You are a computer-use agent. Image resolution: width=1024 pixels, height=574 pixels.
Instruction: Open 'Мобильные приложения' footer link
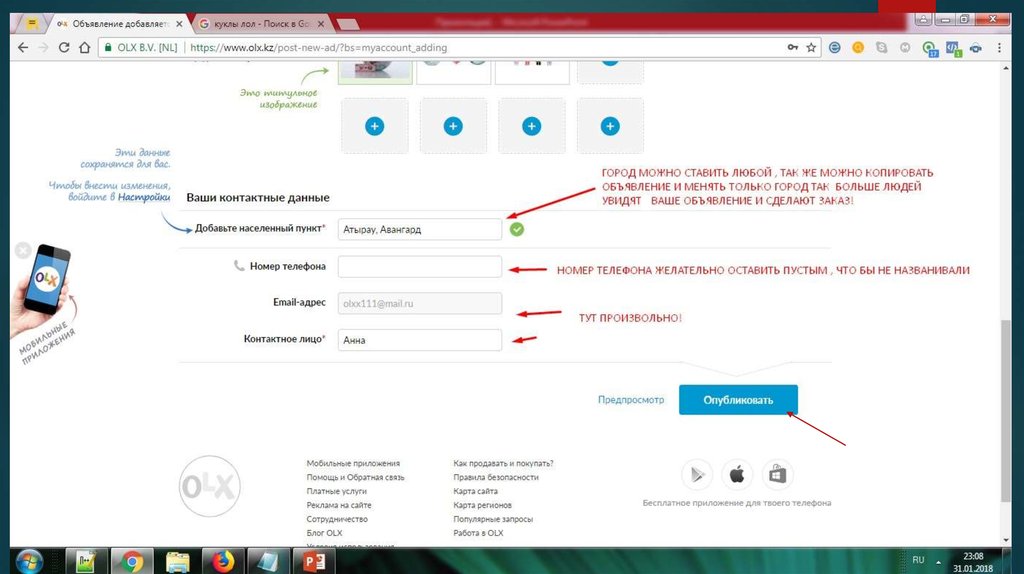pyautogui.click(x=353, y=463)
